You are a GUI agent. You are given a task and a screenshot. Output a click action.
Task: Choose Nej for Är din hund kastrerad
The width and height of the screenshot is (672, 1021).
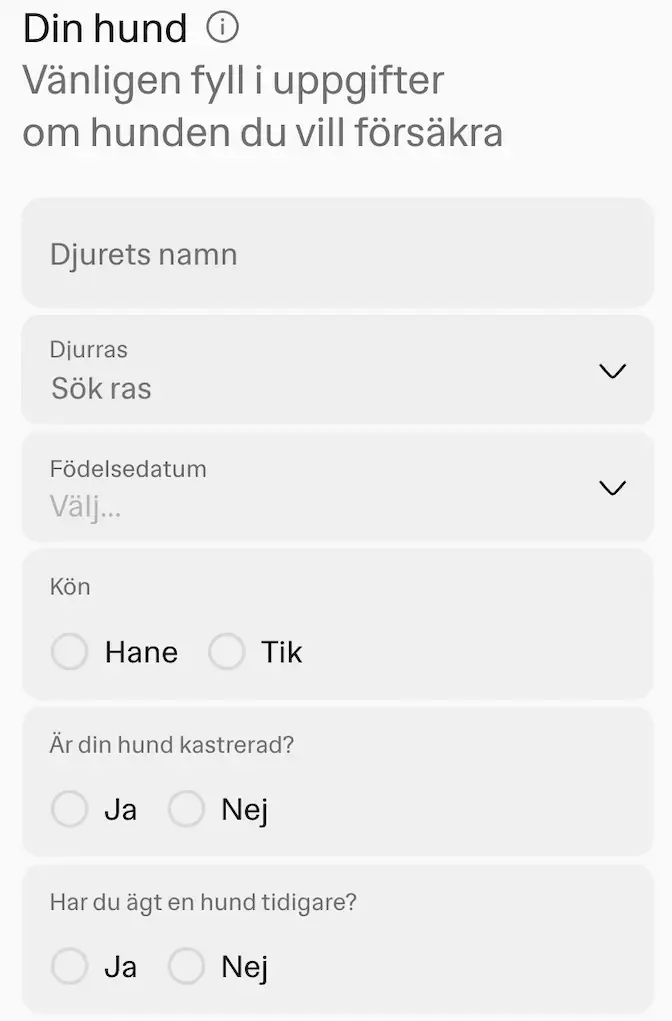tap(186, 809)
